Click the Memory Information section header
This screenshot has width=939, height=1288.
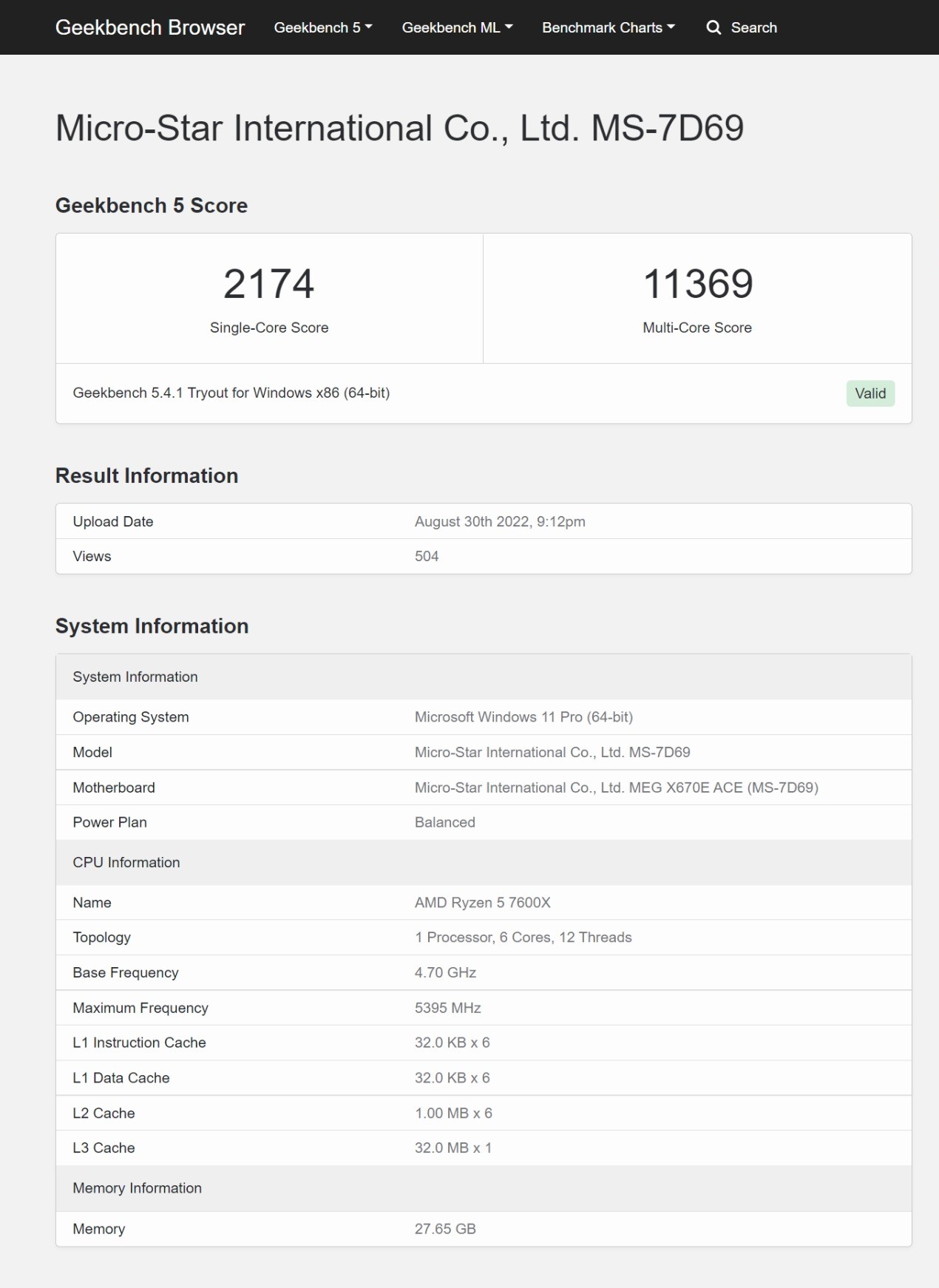click(484, 1188)
